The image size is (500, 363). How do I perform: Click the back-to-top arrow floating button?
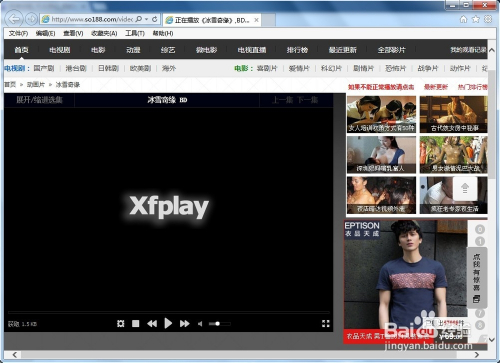pos(465,189)
